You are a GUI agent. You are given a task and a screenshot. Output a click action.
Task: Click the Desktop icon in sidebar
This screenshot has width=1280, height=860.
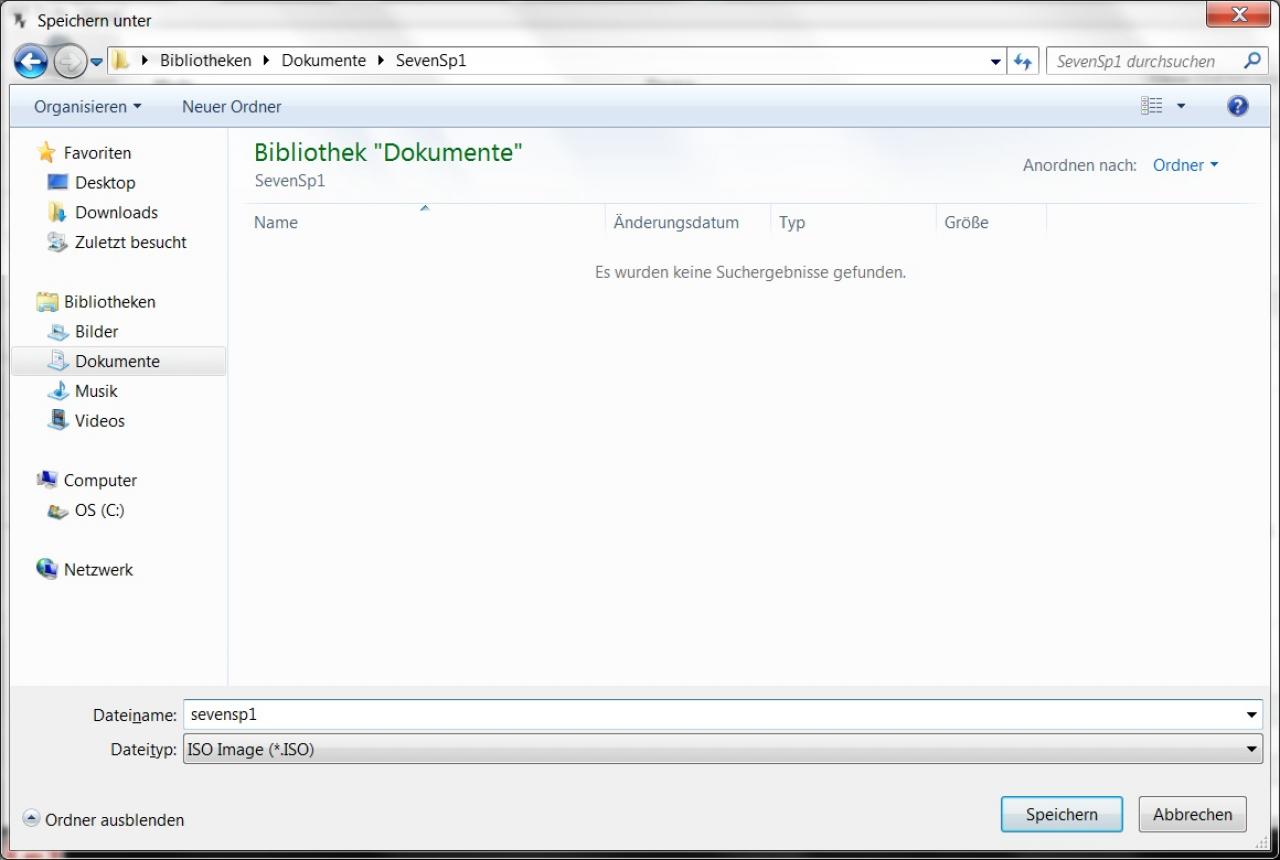coord(58,182)
